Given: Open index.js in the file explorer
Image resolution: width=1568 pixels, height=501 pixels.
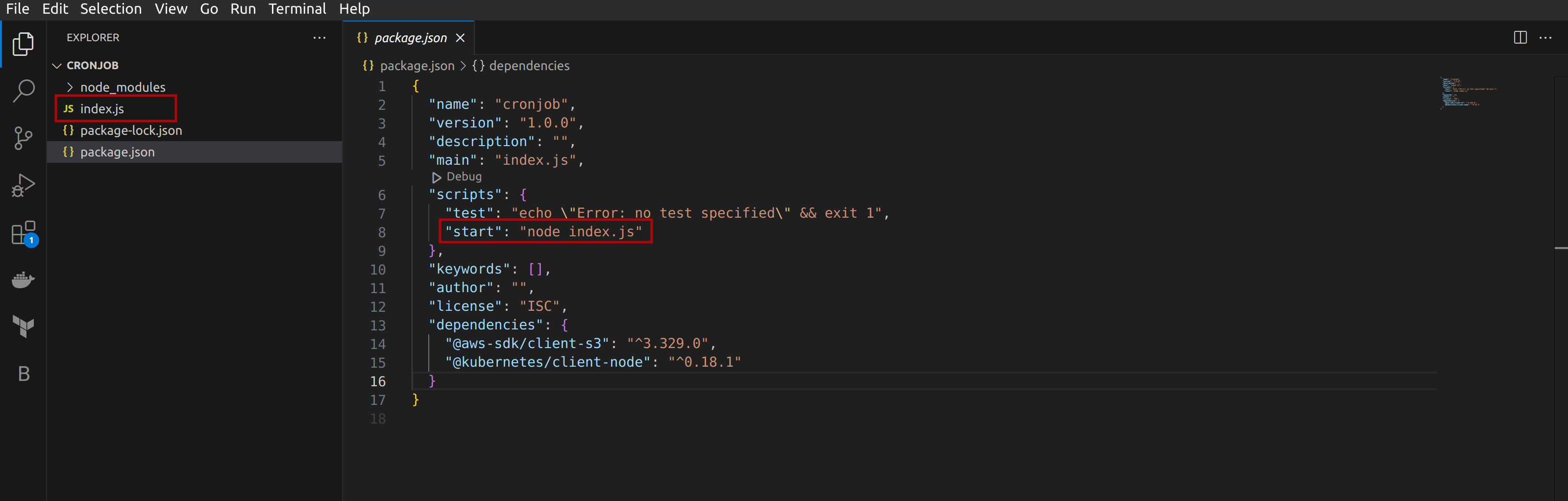Looking at the screenshot, I should (x=101, y=109).
